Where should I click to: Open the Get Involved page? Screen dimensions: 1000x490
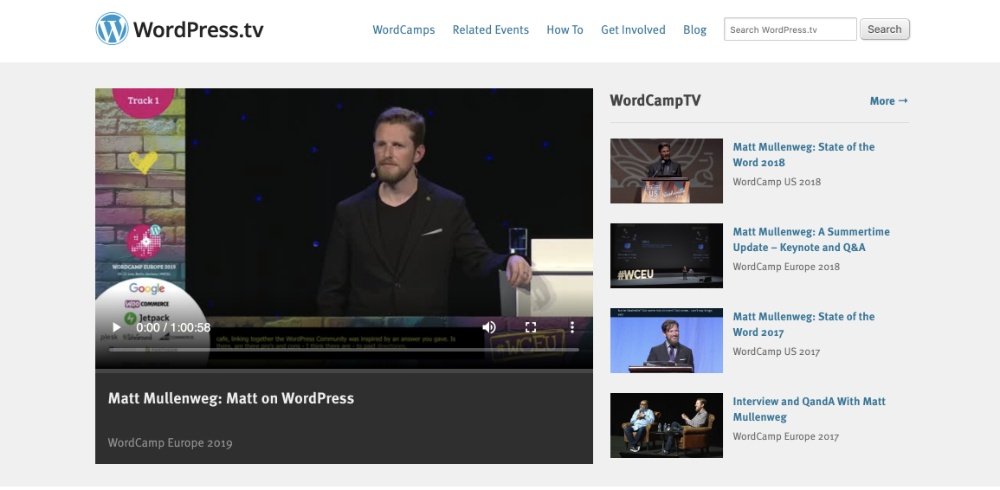[x=633, y=30]
